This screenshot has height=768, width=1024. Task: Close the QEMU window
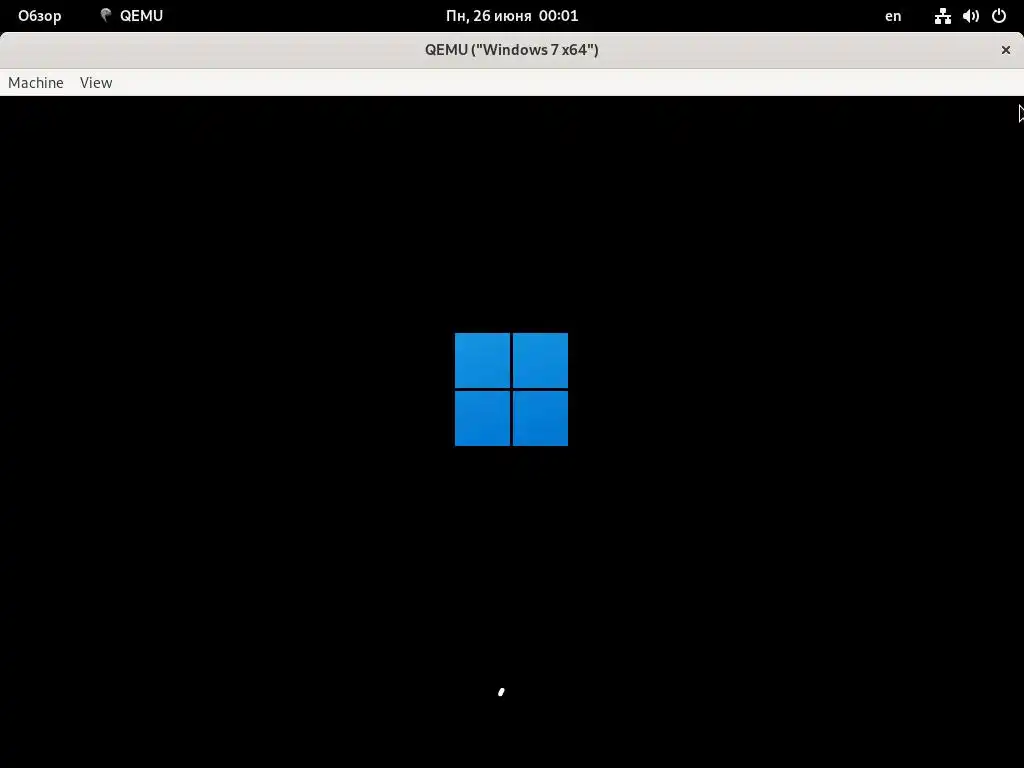tap(1006, 50)
